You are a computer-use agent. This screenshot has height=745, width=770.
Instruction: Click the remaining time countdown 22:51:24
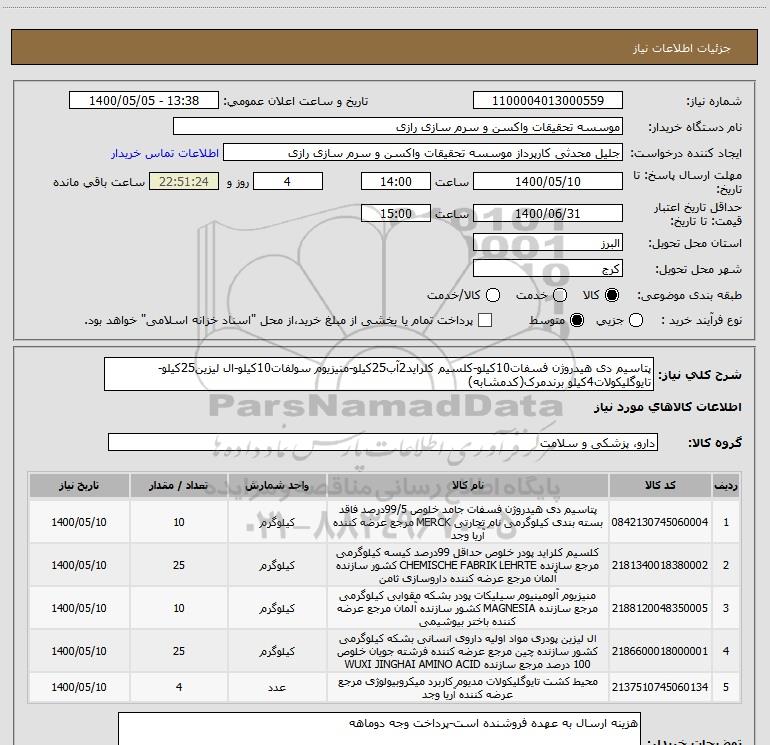(184, 181)
